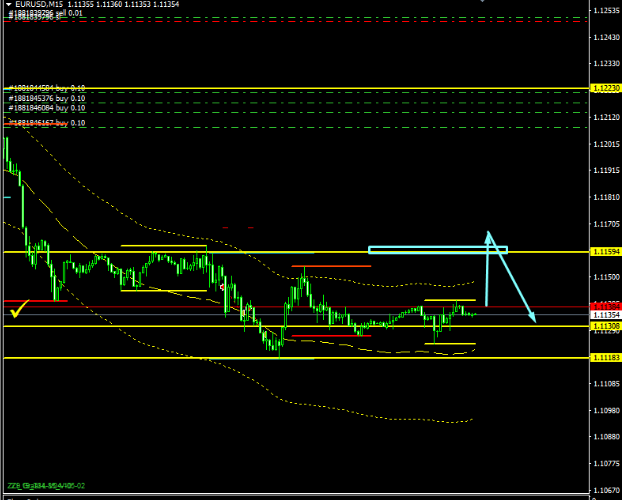Click the cyan upward arrow head
Viewport: 623px width, 500px height.
tap(488, 237)
